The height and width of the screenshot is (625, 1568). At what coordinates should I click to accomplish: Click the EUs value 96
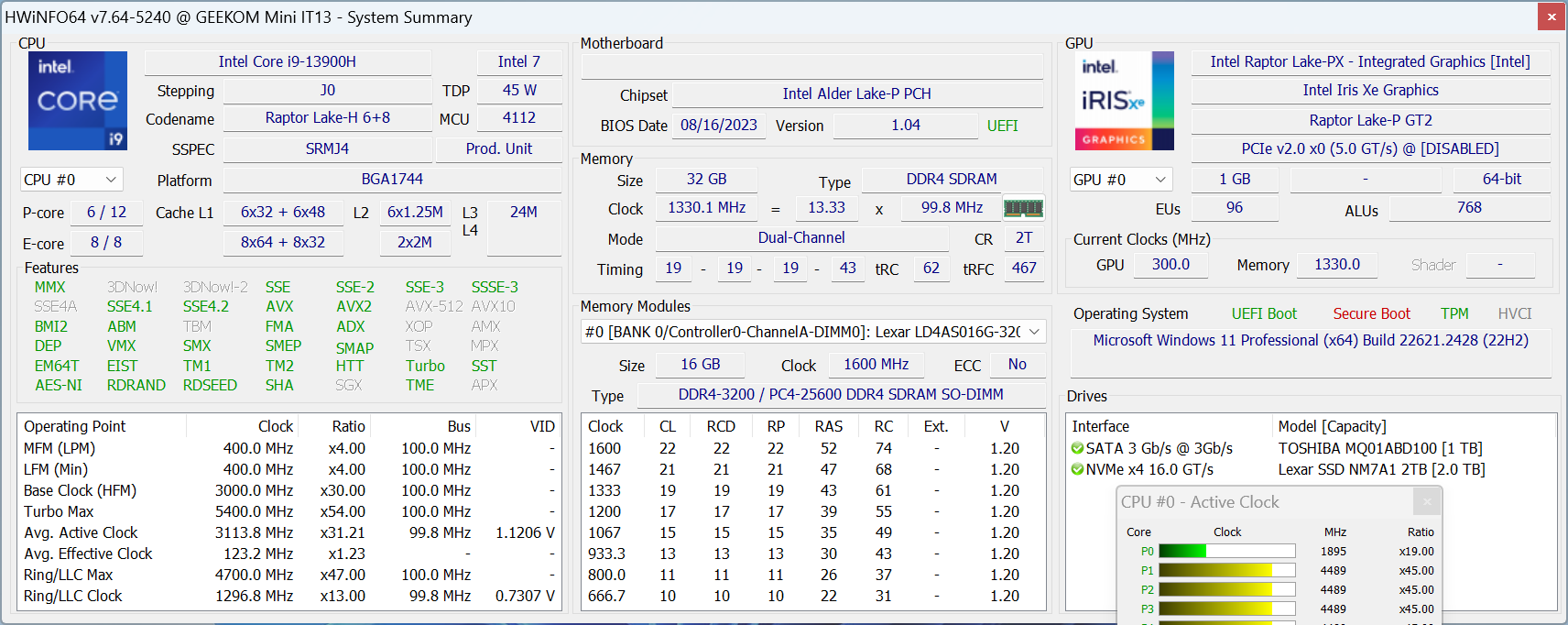1235,208
